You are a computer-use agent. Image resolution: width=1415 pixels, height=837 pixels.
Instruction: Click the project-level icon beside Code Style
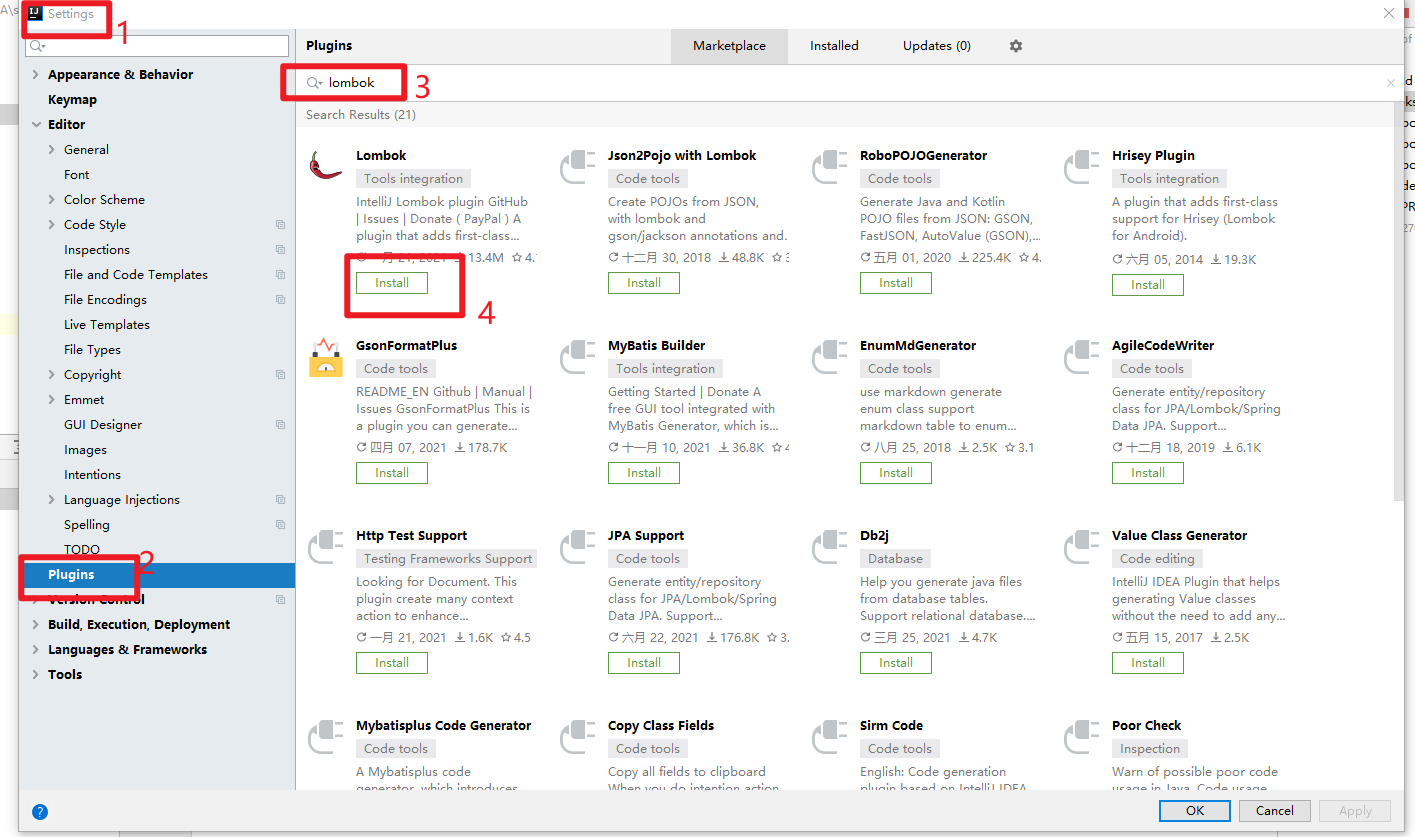(281, 225)
